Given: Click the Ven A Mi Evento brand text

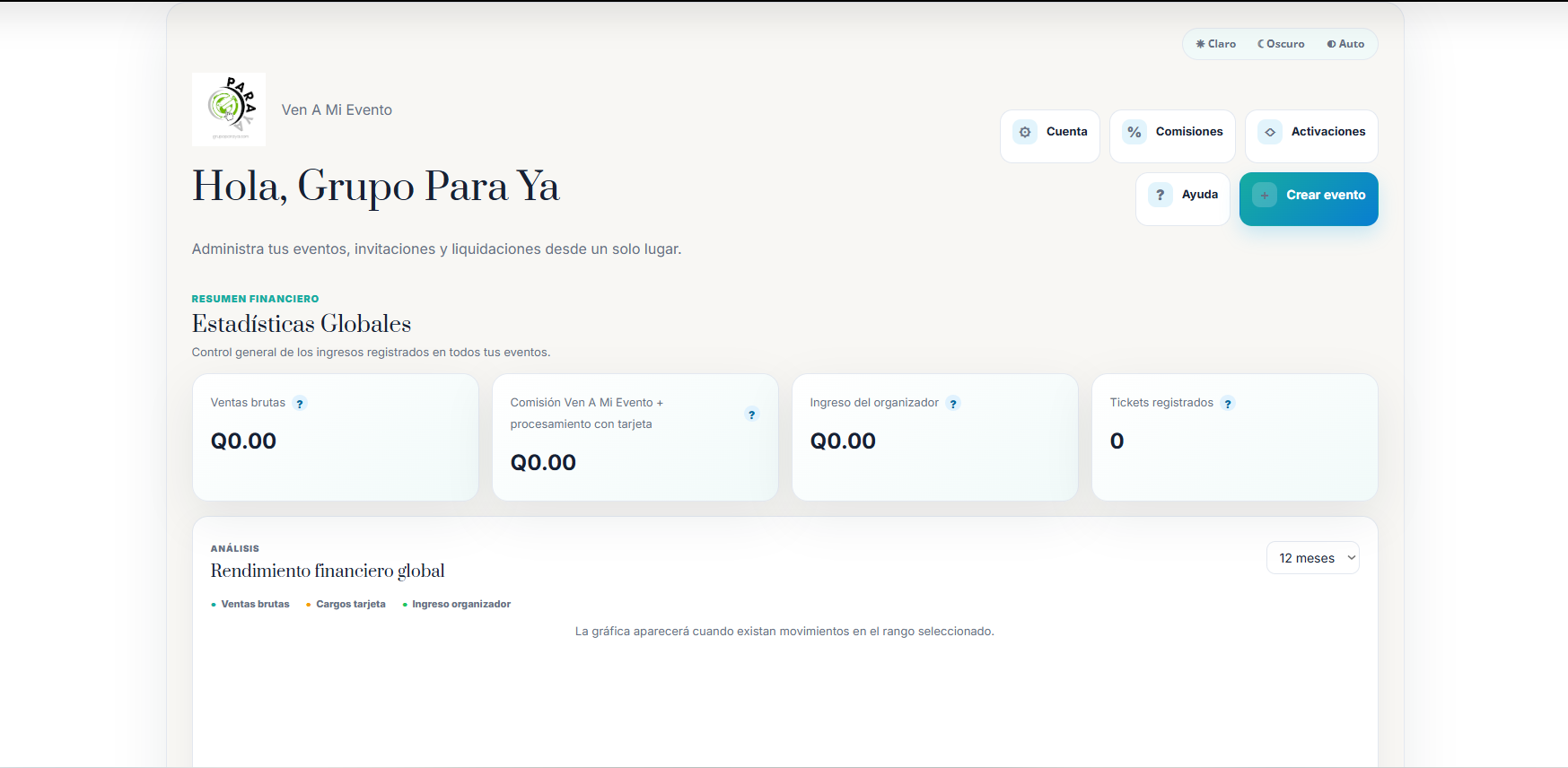Looking at the screenshot, I should [337, 110].
